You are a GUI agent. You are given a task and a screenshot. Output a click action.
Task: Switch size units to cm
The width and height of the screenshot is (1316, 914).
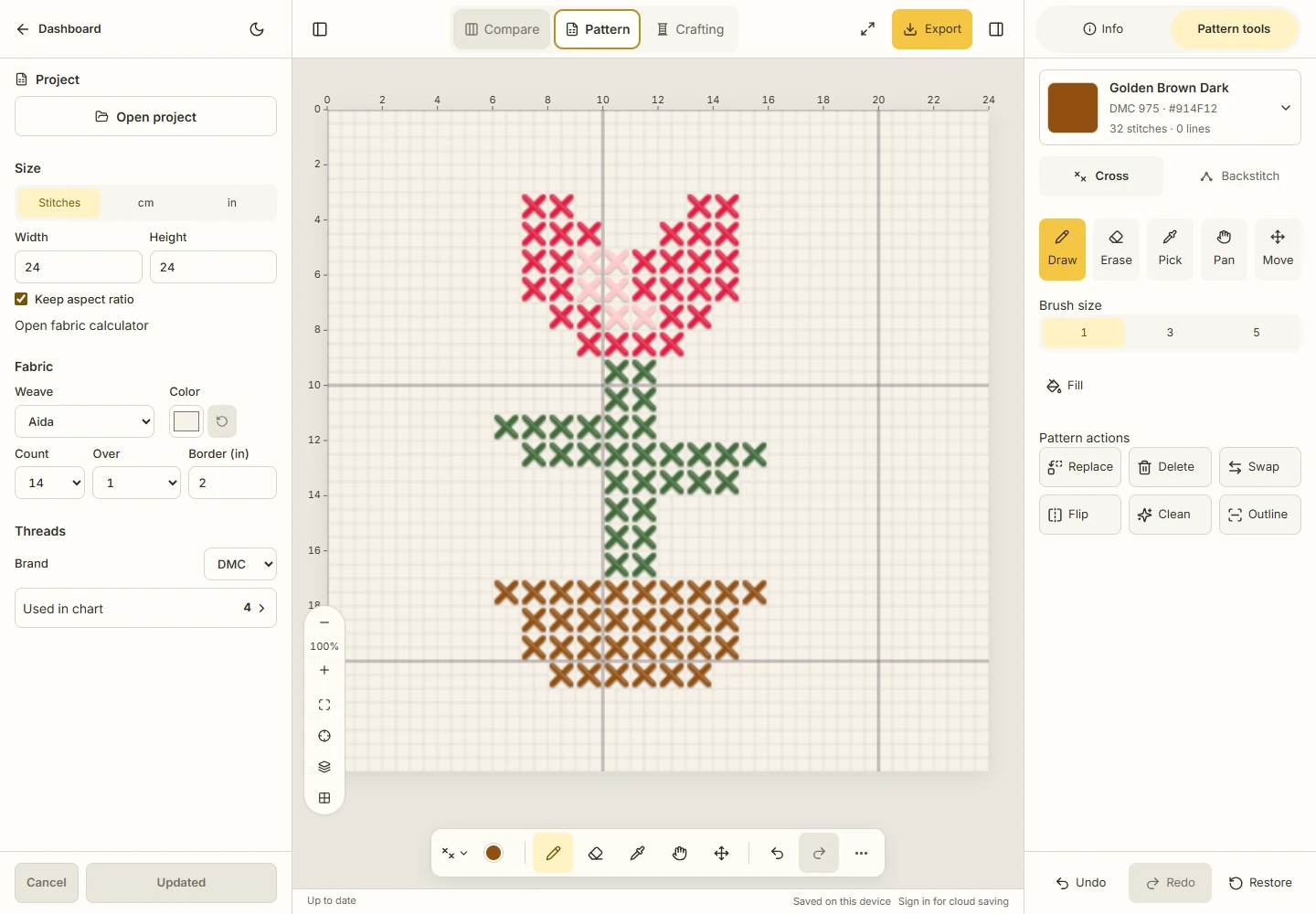(145, 203)
